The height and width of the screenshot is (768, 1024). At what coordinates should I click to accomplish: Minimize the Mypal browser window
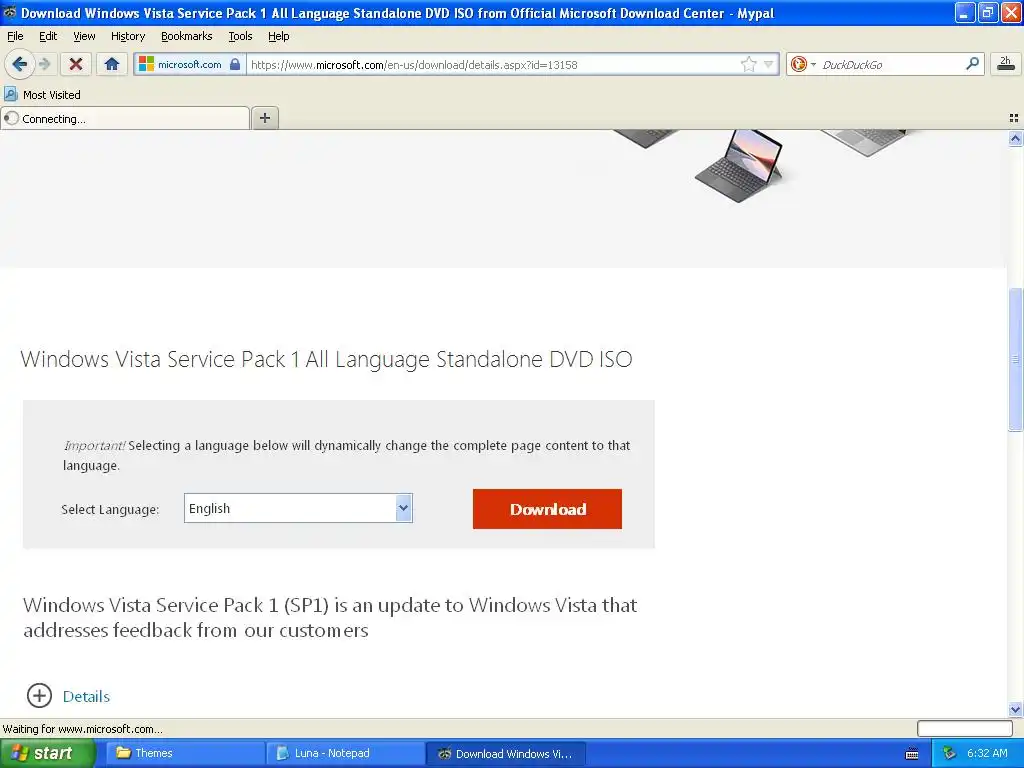tap(965, 12)
